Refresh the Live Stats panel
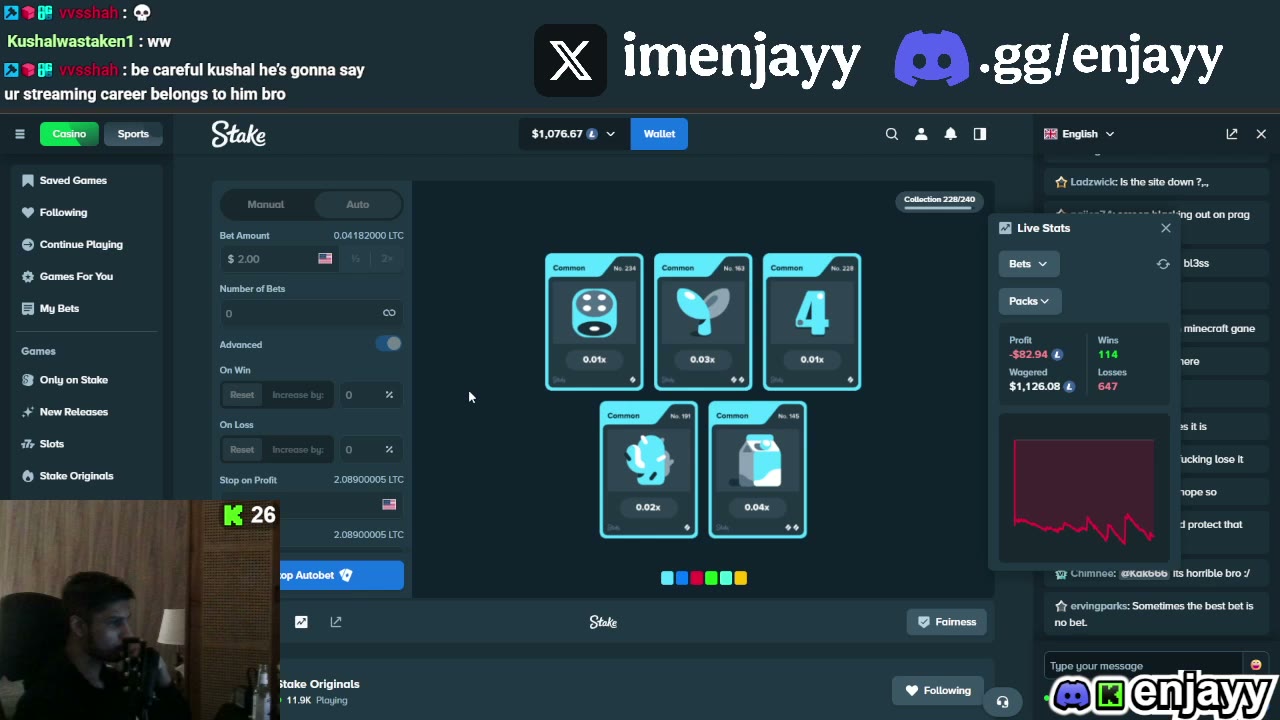1280x720 pixels. click(x=1163, y=264)
